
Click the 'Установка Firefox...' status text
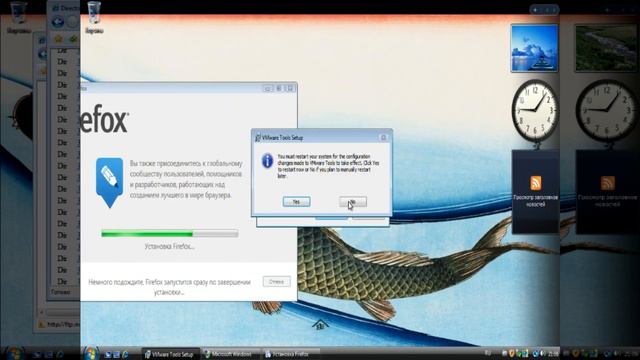169,247
